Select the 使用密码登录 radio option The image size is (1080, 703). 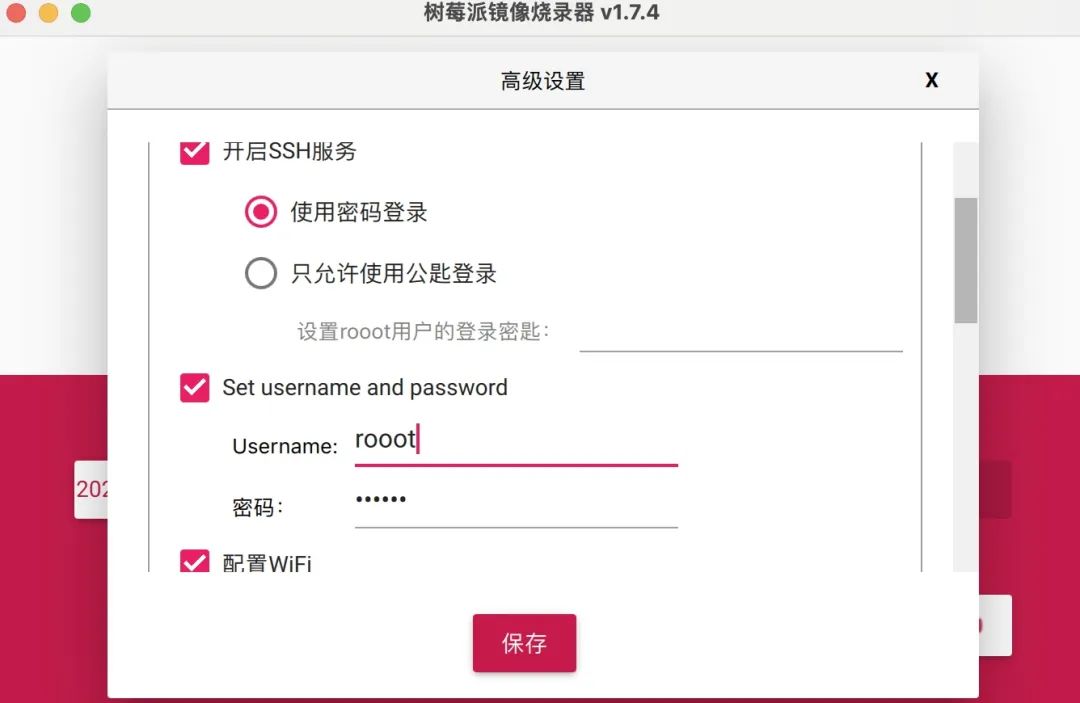click(x=261, y=212)
